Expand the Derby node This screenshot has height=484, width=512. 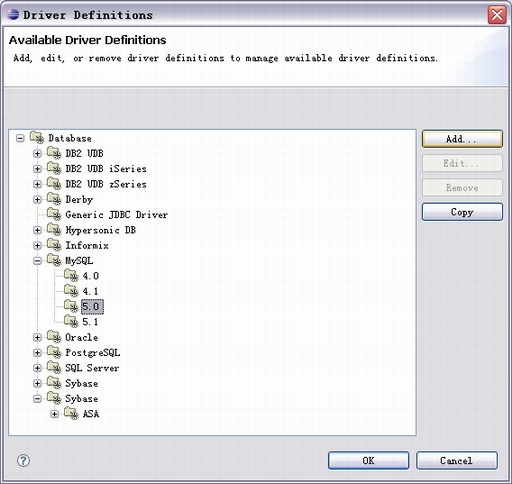point(37,199)
